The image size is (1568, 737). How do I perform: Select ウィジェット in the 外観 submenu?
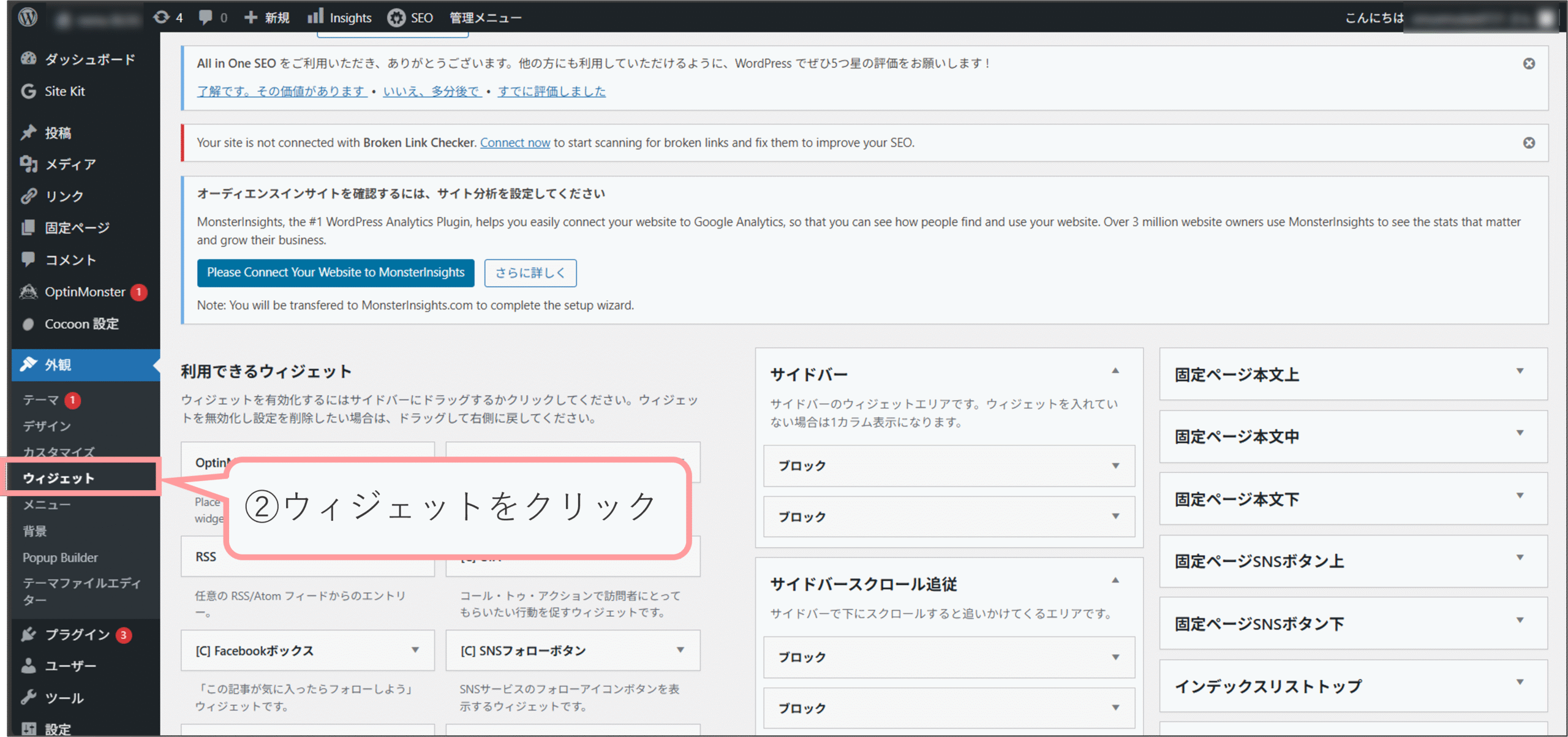coord(59,478)
